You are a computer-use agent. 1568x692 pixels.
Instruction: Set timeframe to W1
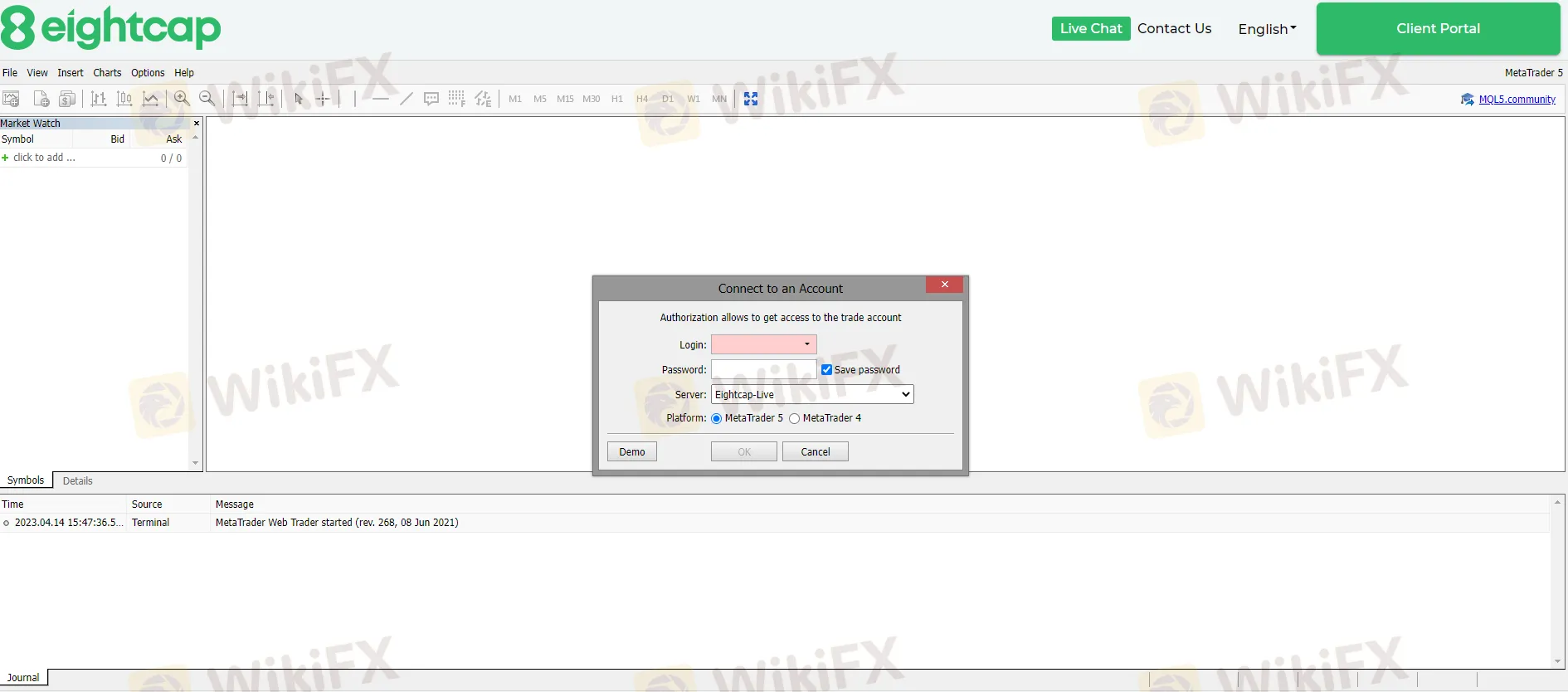(x=694, y=99)
